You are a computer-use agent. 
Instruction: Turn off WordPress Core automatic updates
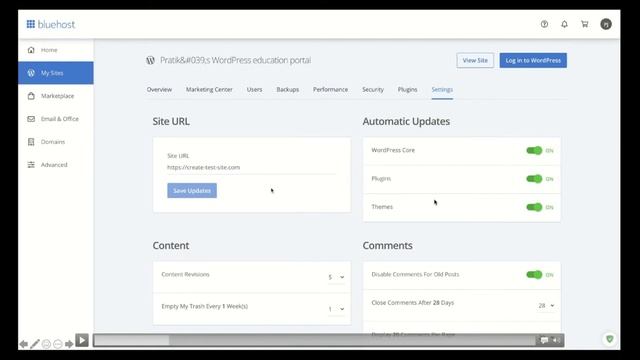534,151
